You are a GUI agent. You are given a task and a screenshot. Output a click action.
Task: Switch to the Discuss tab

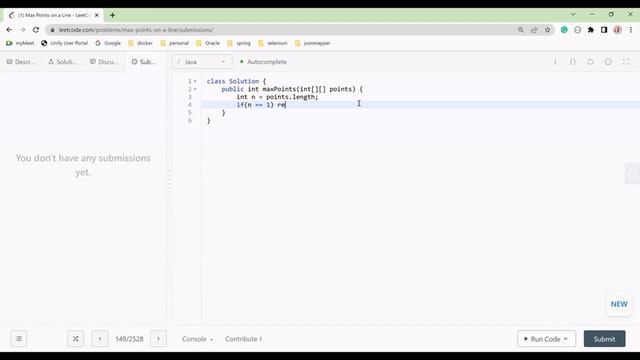click(x=104, y=62)
